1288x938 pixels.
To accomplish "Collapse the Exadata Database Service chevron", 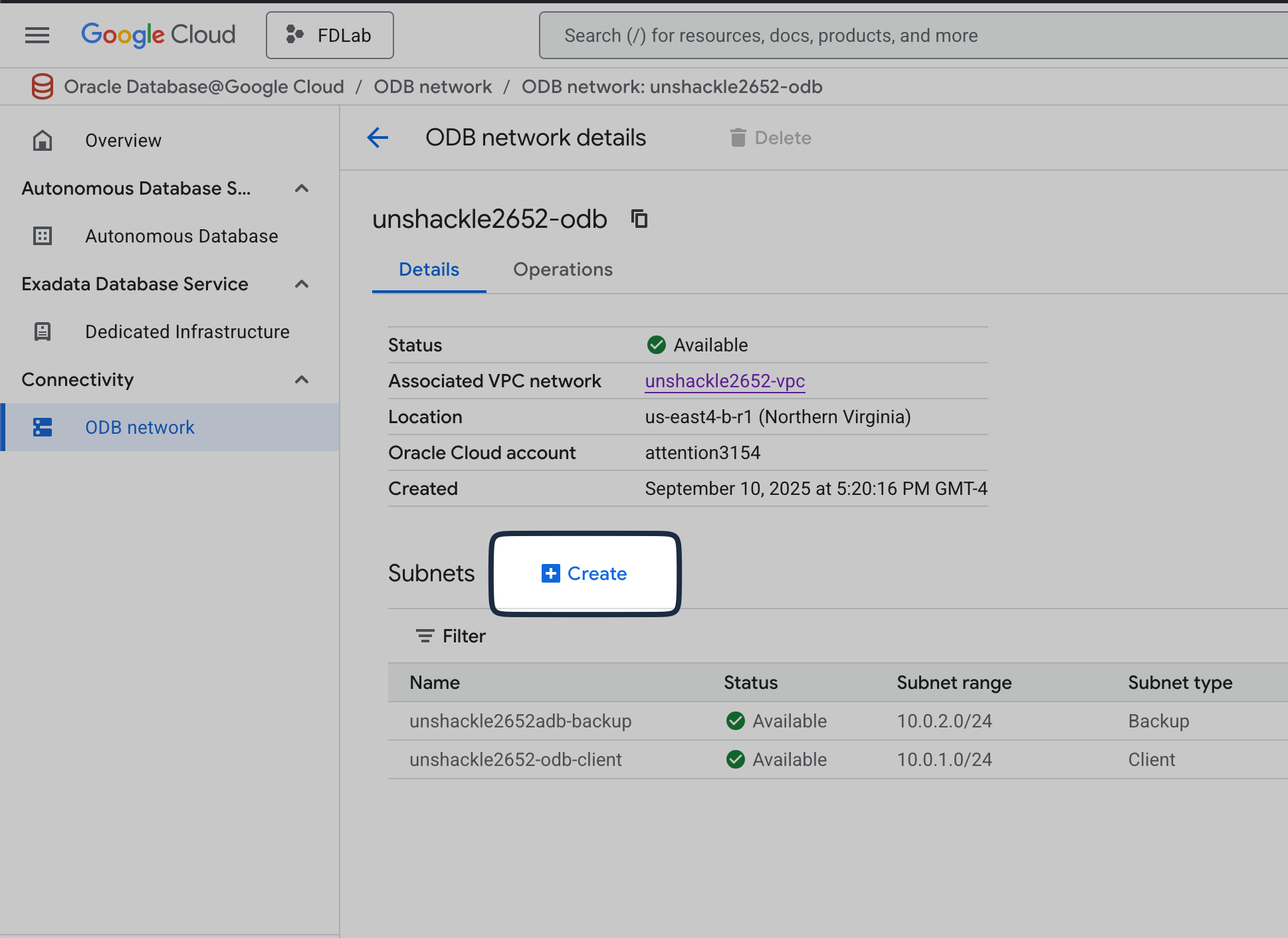I will pyautogui.click(x=302, y=284).
